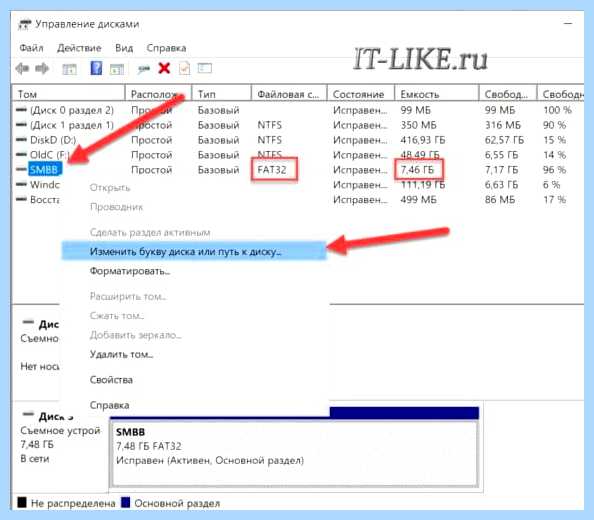The image size is (594, 520).
Task: Toggle the console tree toolbar icon
Action: (69, 69)
